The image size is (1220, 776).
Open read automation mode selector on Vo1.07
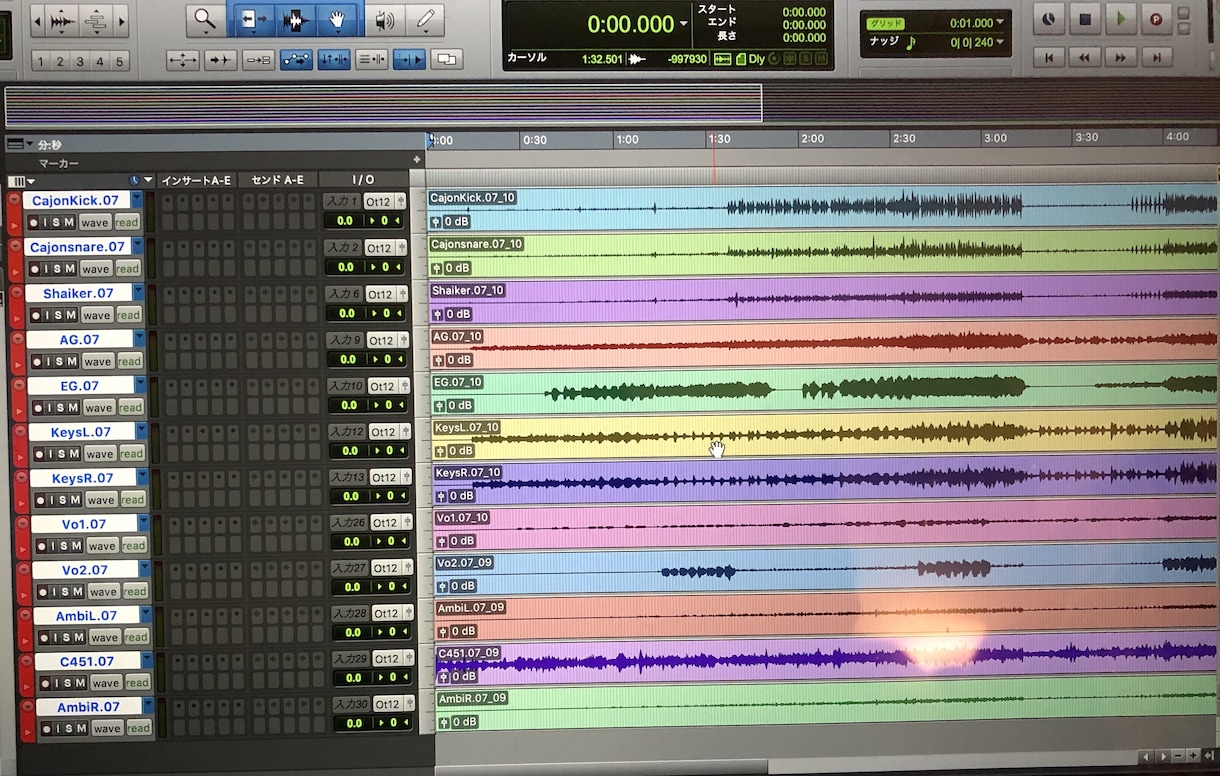point(133,546)
